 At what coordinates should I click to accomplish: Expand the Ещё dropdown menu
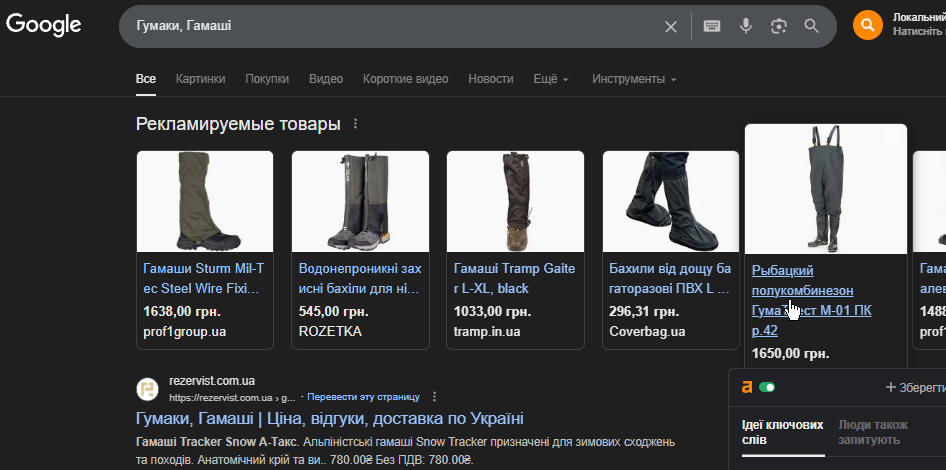[x=551, y=79]
